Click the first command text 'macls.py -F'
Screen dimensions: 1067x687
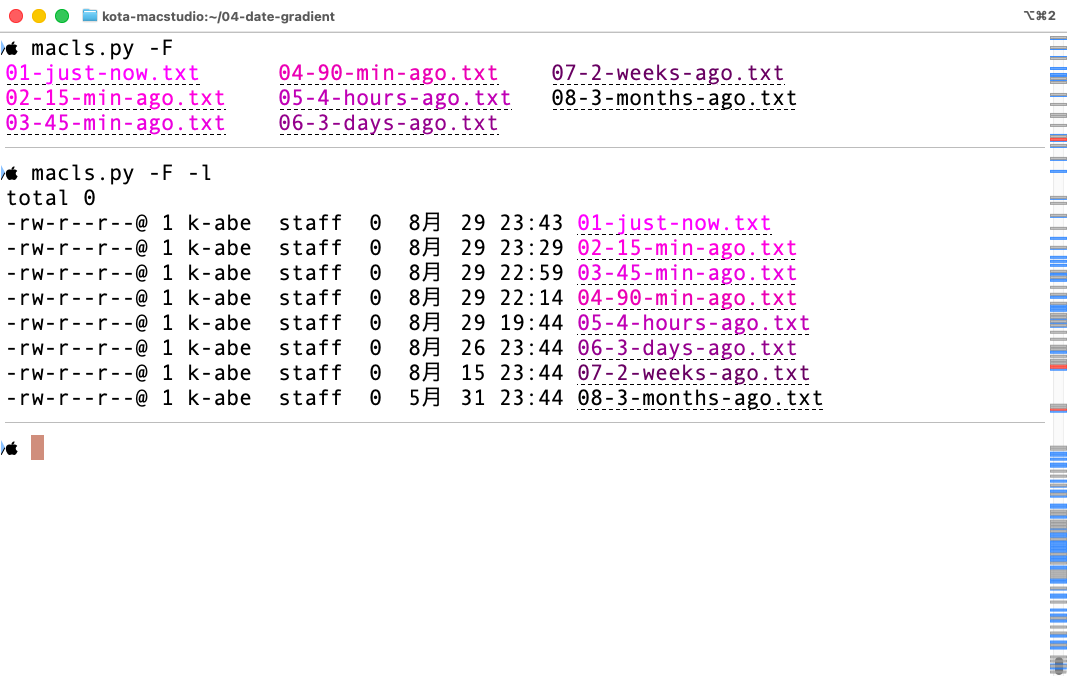coord(102,48)
